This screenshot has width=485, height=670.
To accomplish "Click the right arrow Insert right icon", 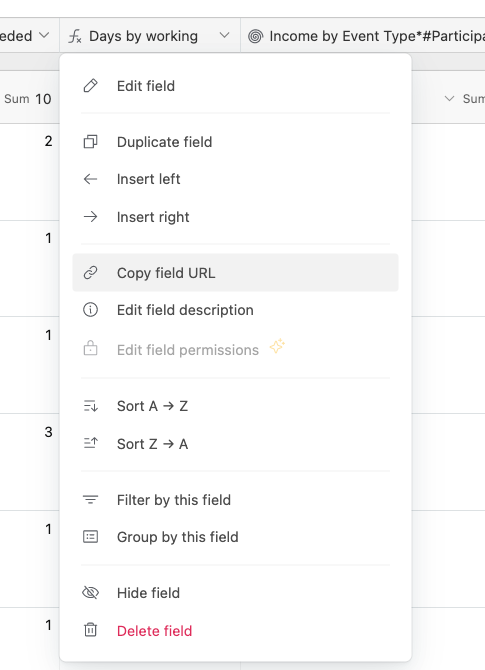I will (90, 217).
